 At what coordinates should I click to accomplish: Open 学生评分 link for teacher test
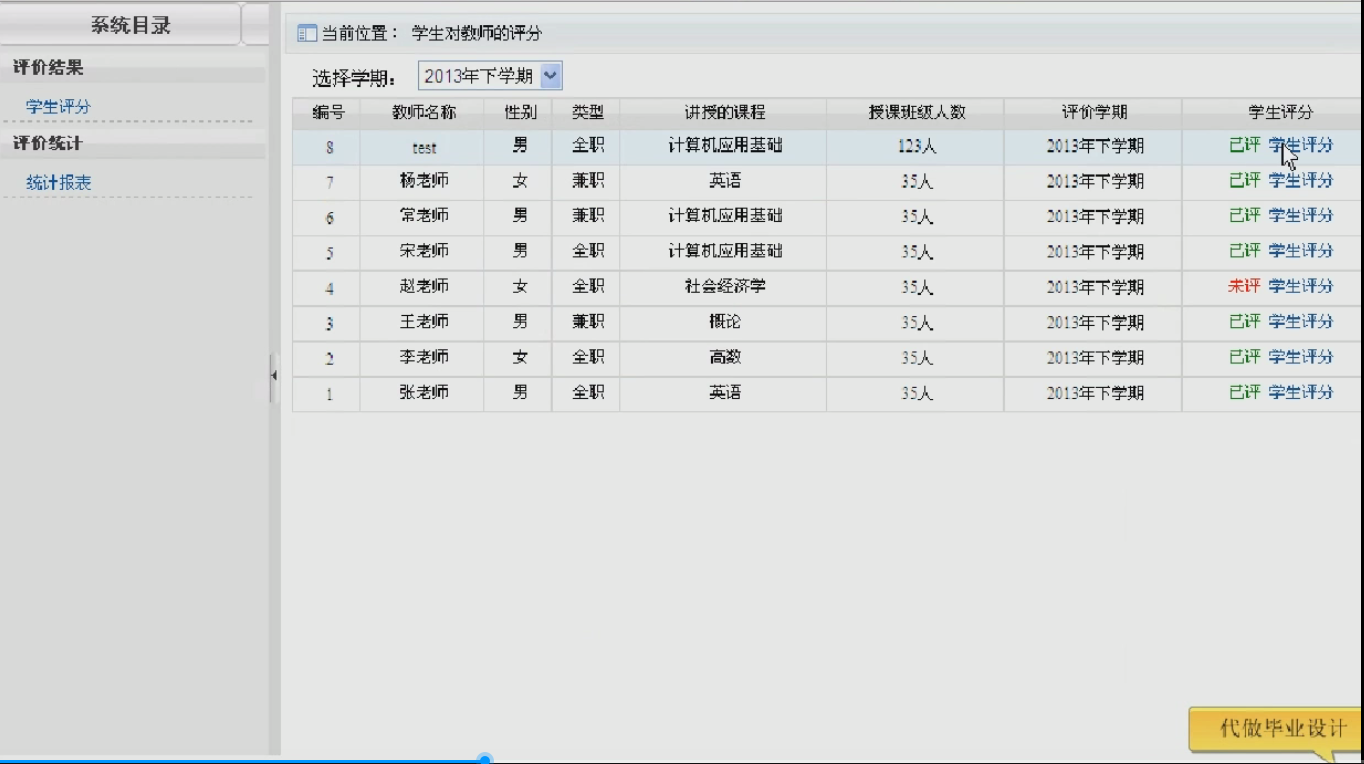coord(1300,146)
